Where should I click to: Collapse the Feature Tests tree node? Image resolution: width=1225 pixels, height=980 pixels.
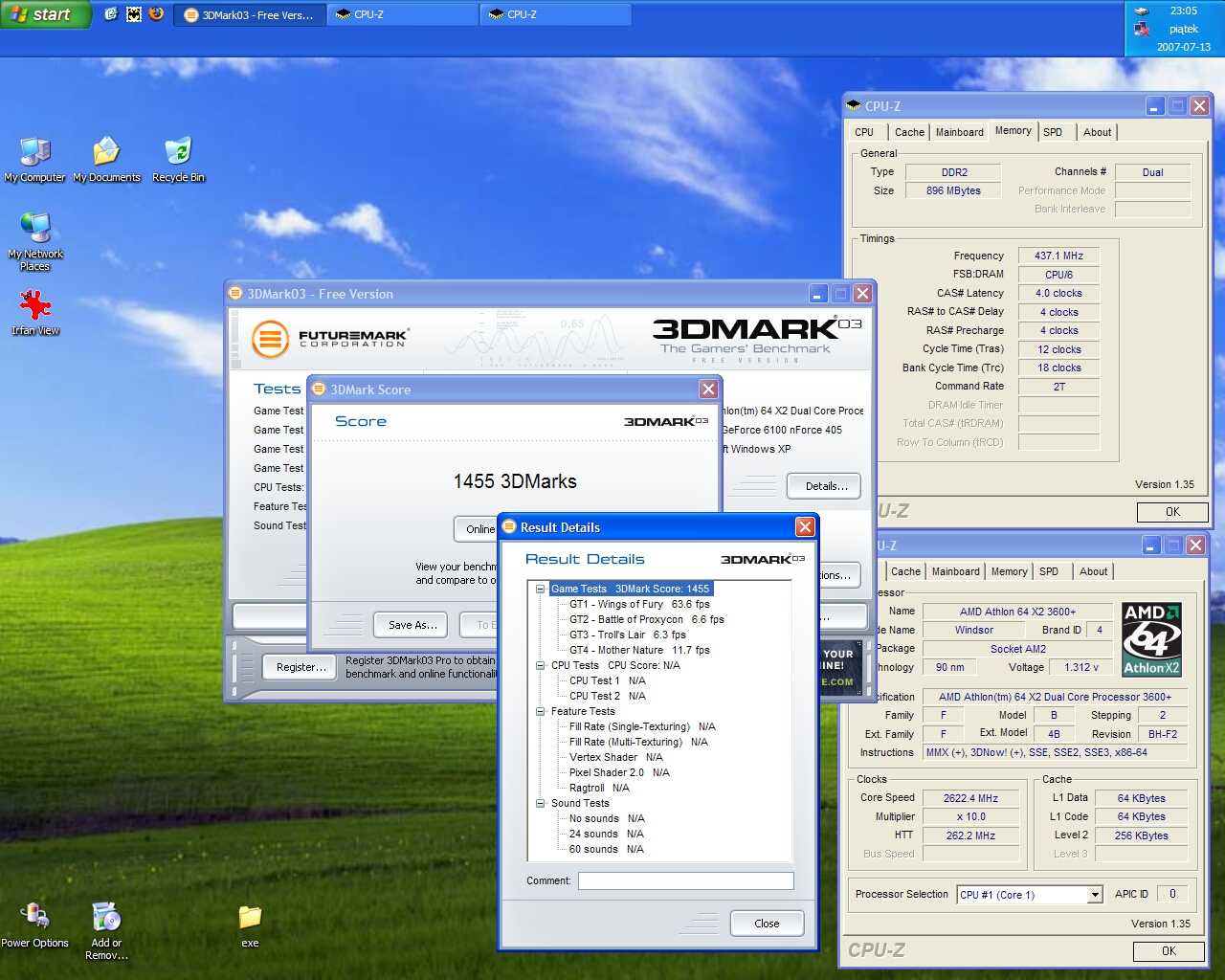(x=540, y=711)
